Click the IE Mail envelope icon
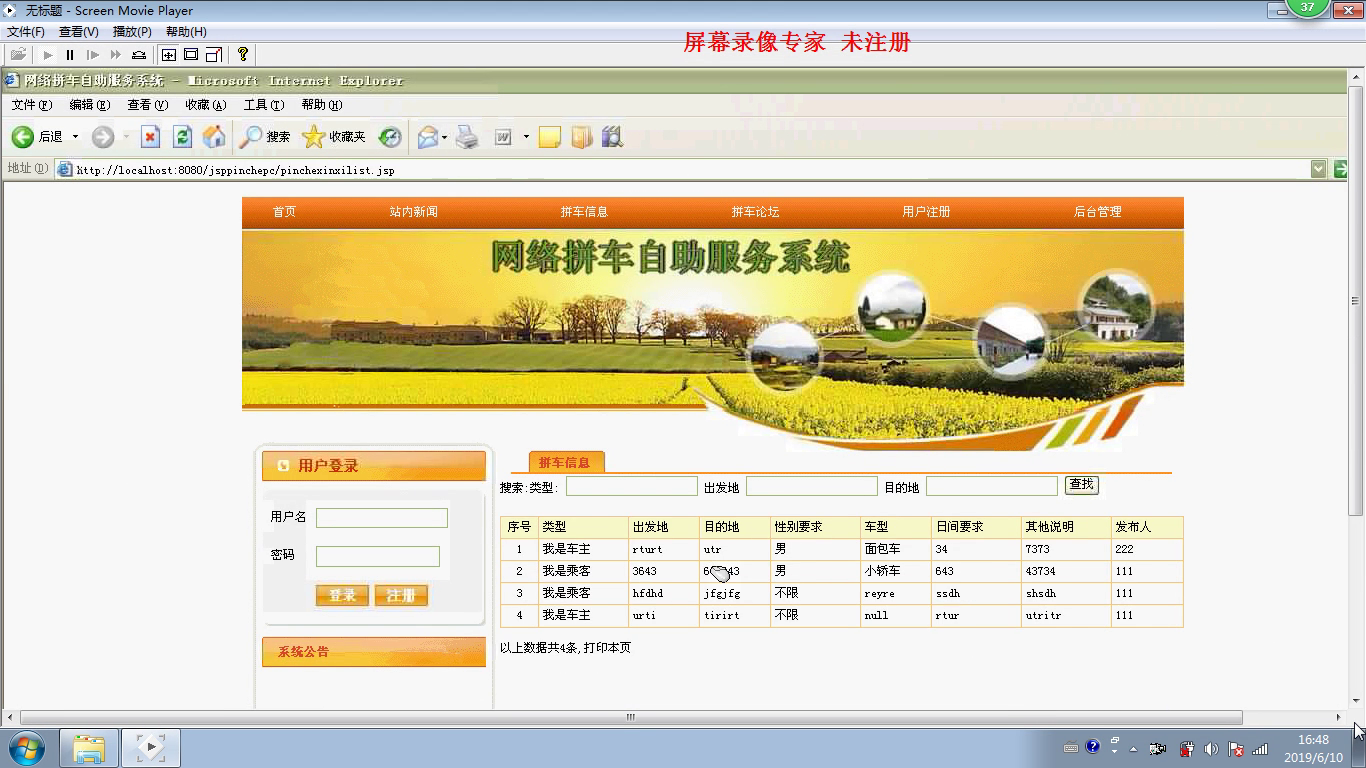The image size is (1366, 768). (x=428, y=137)
